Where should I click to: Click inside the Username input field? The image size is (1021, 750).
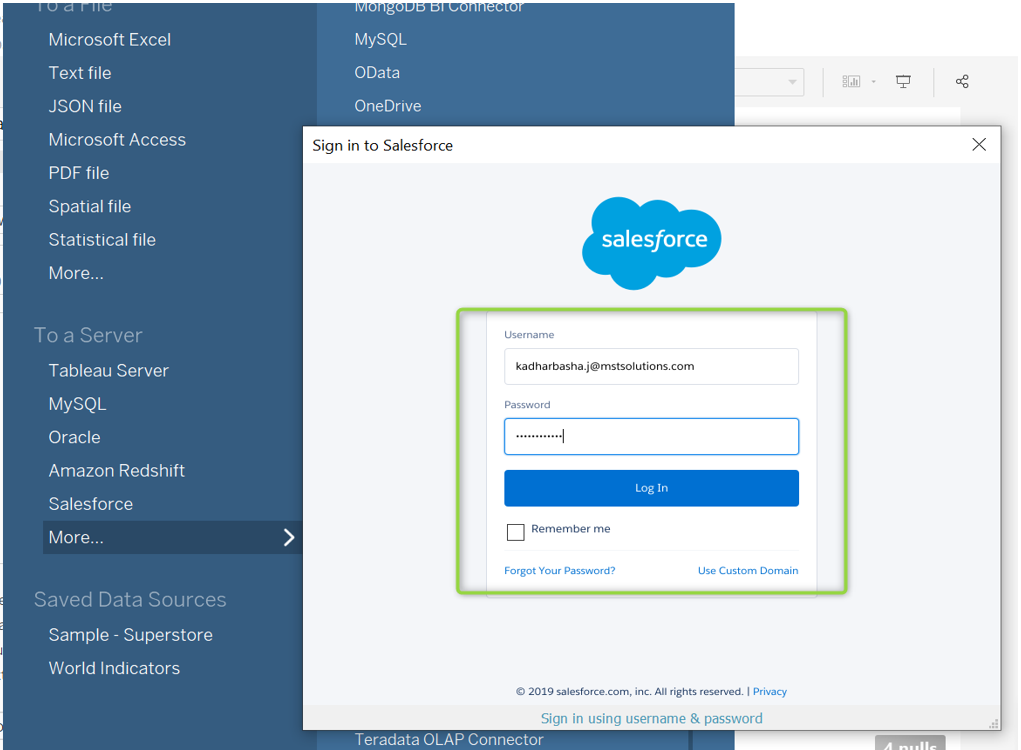click(651, 366)
